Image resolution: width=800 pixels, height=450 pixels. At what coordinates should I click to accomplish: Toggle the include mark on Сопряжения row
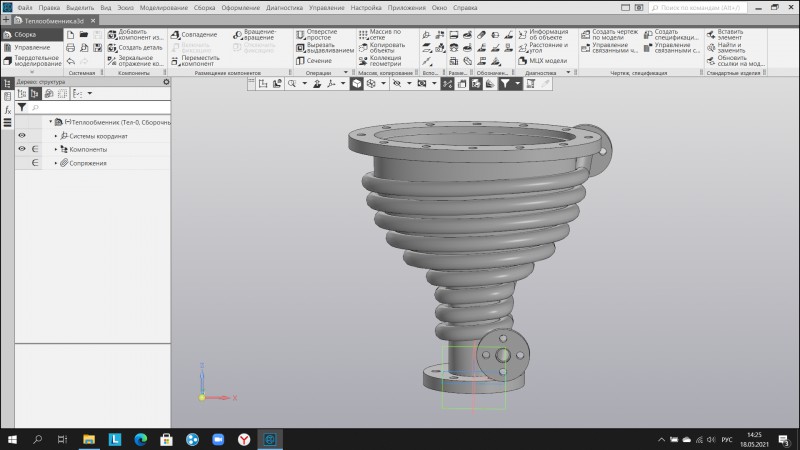(x=35, y=163)
